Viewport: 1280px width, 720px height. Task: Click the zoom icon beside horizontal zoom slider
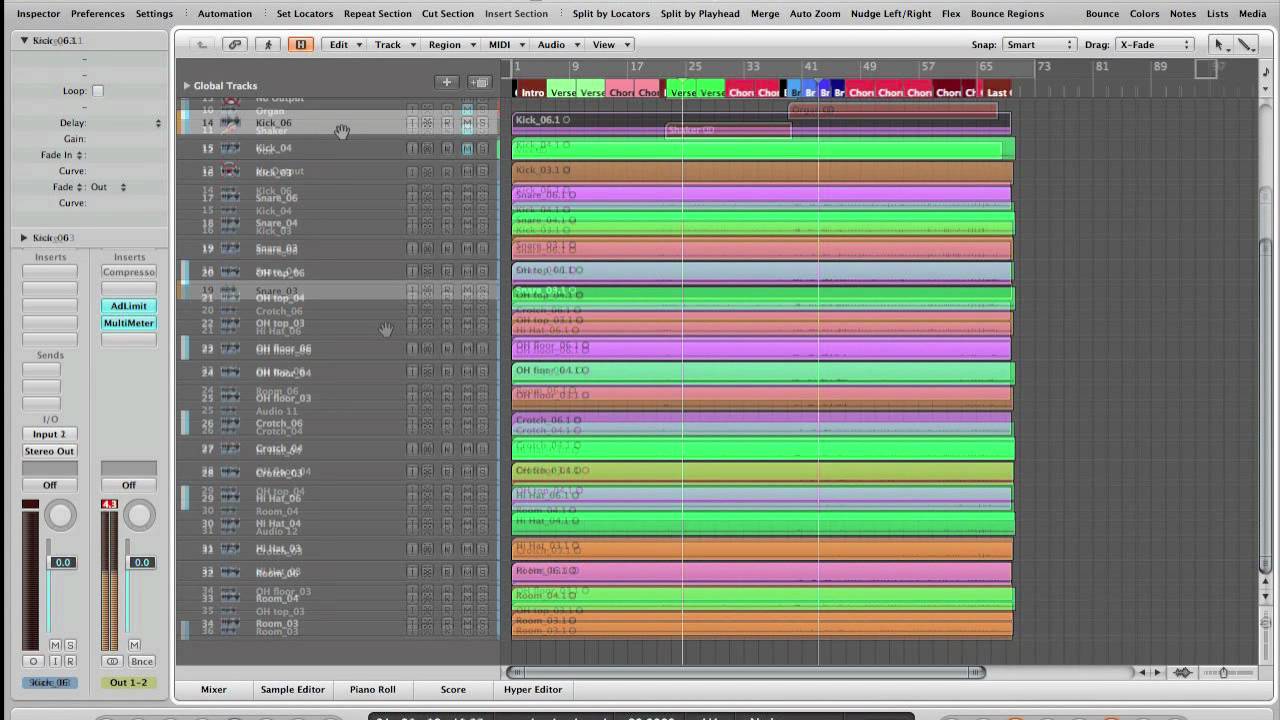point(1184,672)
